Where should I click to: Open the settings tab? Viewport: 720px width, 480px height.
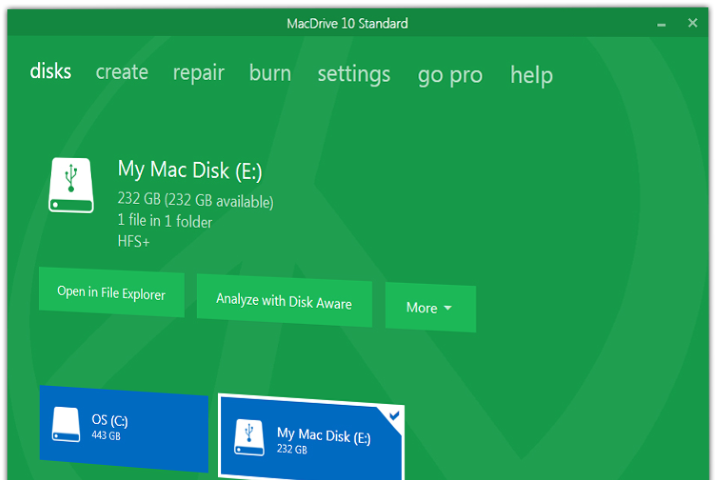click(354, 74)
